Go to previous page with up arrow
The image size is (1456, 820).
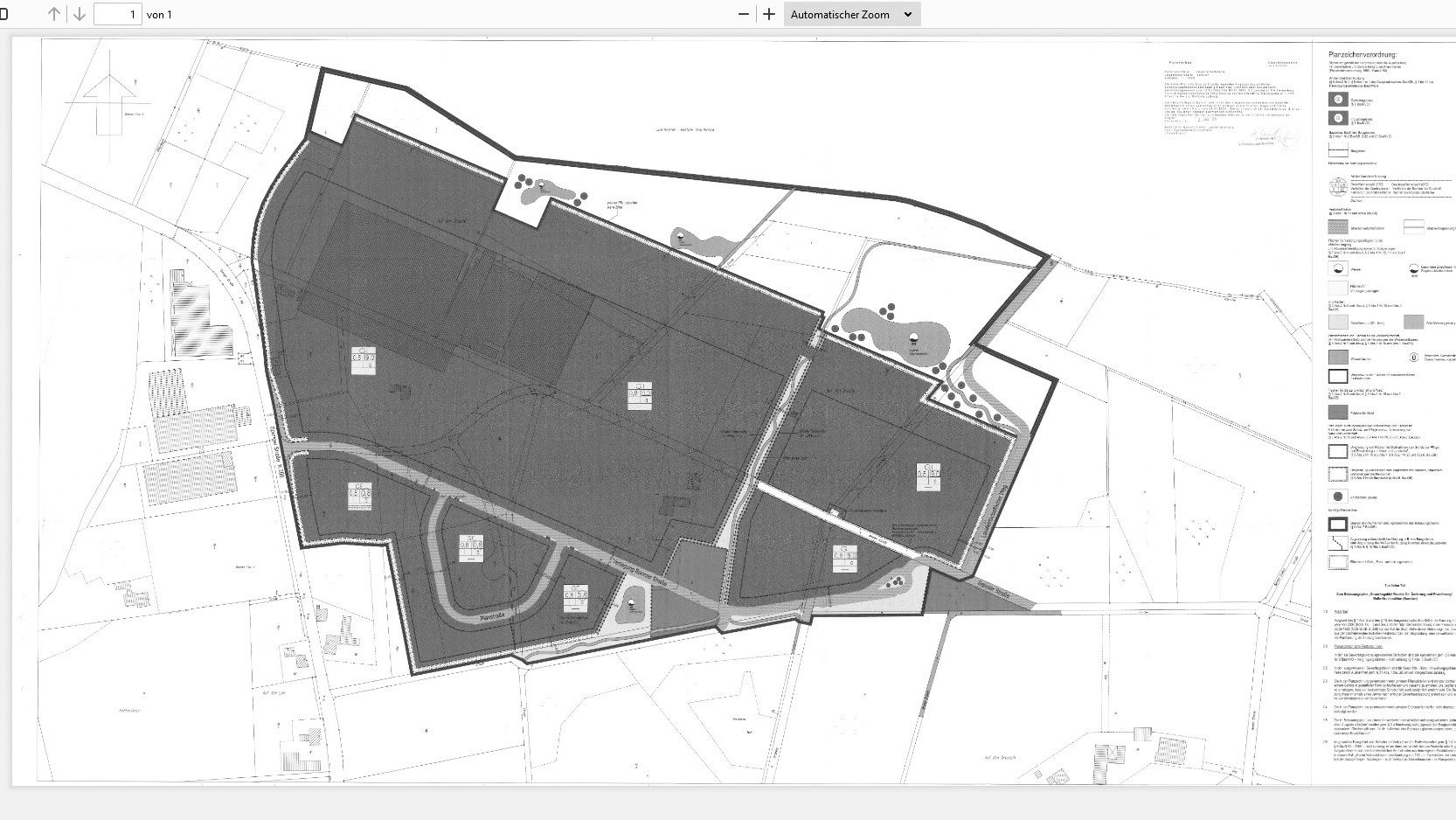point(54,14)
